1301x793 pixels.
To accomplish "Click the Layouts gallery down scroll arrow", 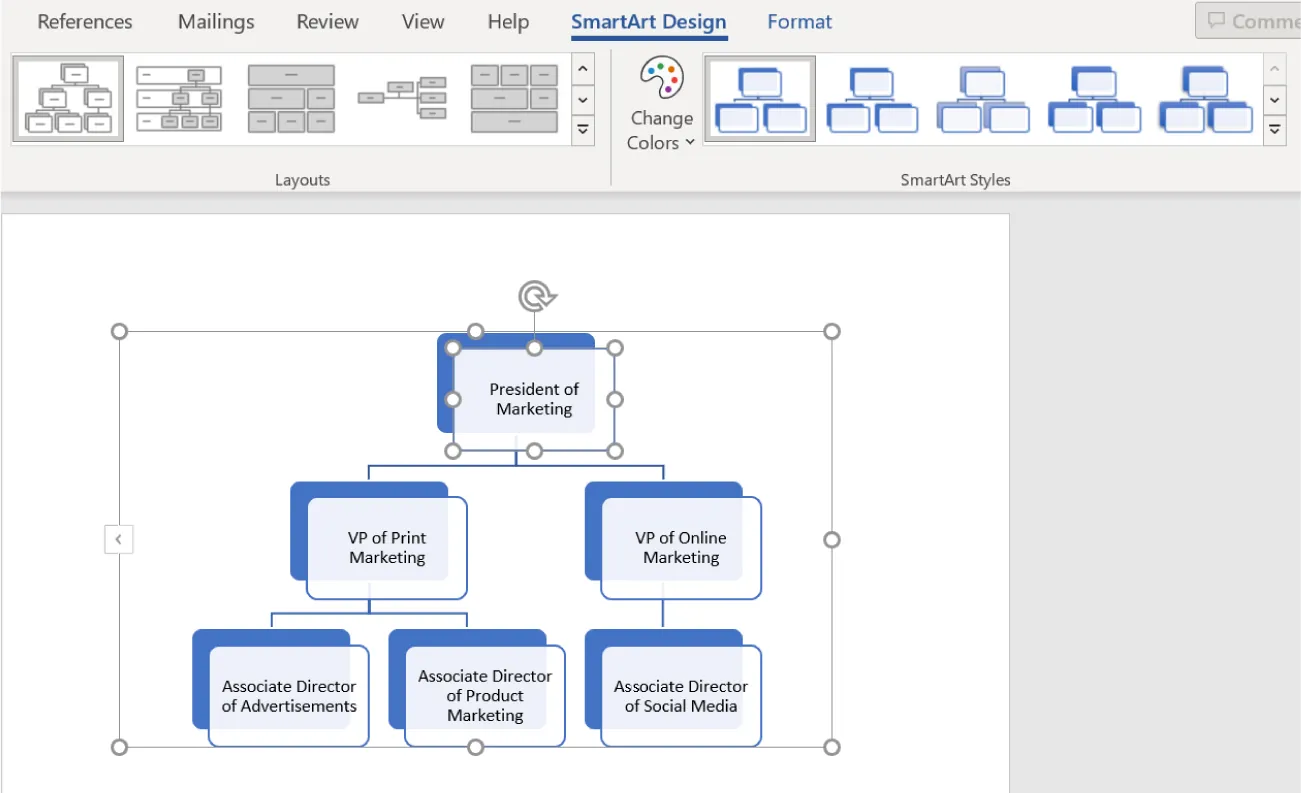I will pyautogui.click(x=582, y=100).
